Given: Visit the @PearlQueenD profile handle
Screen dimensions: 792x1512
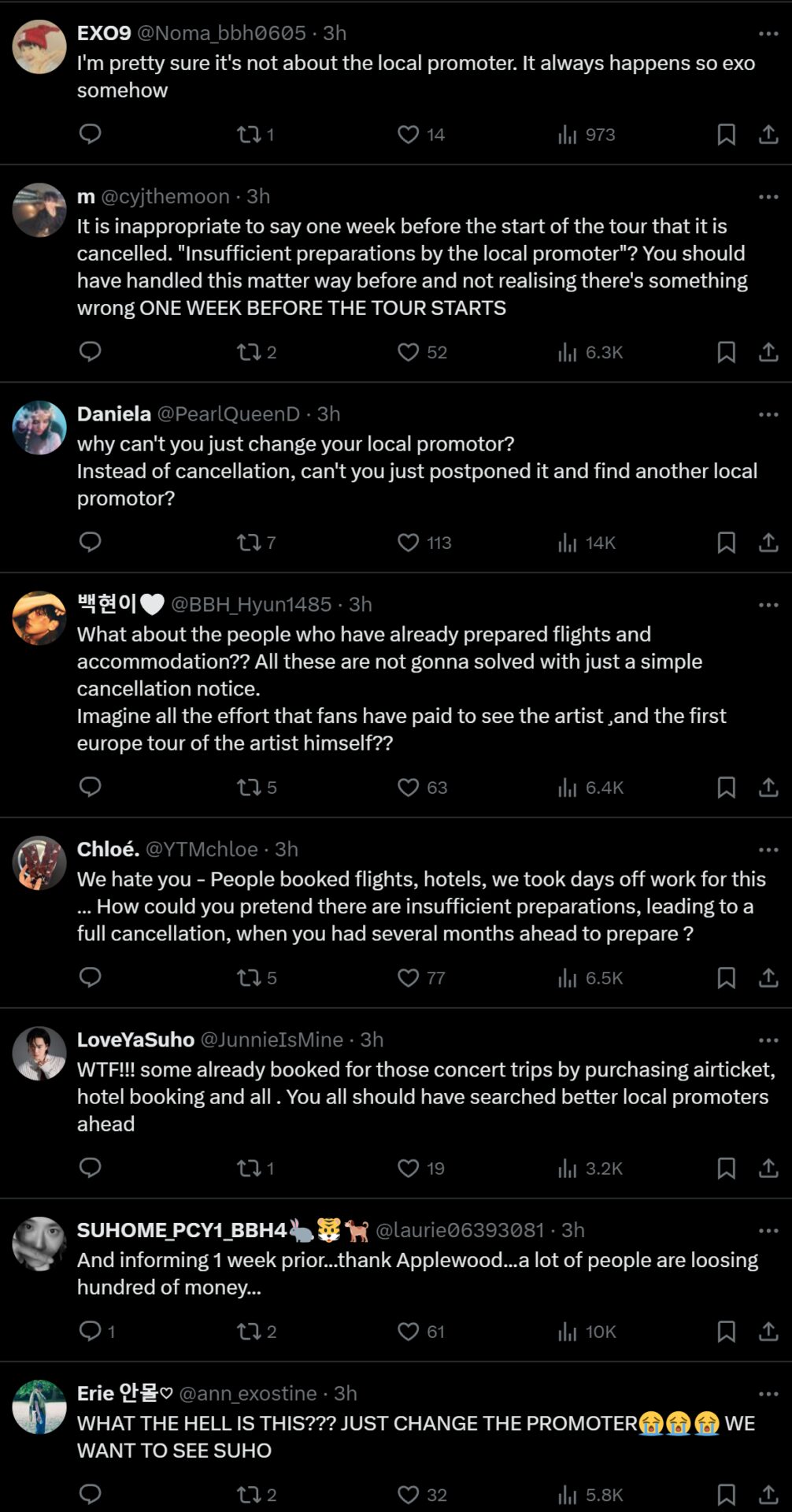Looking at the screenshot, I should click(228, 414).
